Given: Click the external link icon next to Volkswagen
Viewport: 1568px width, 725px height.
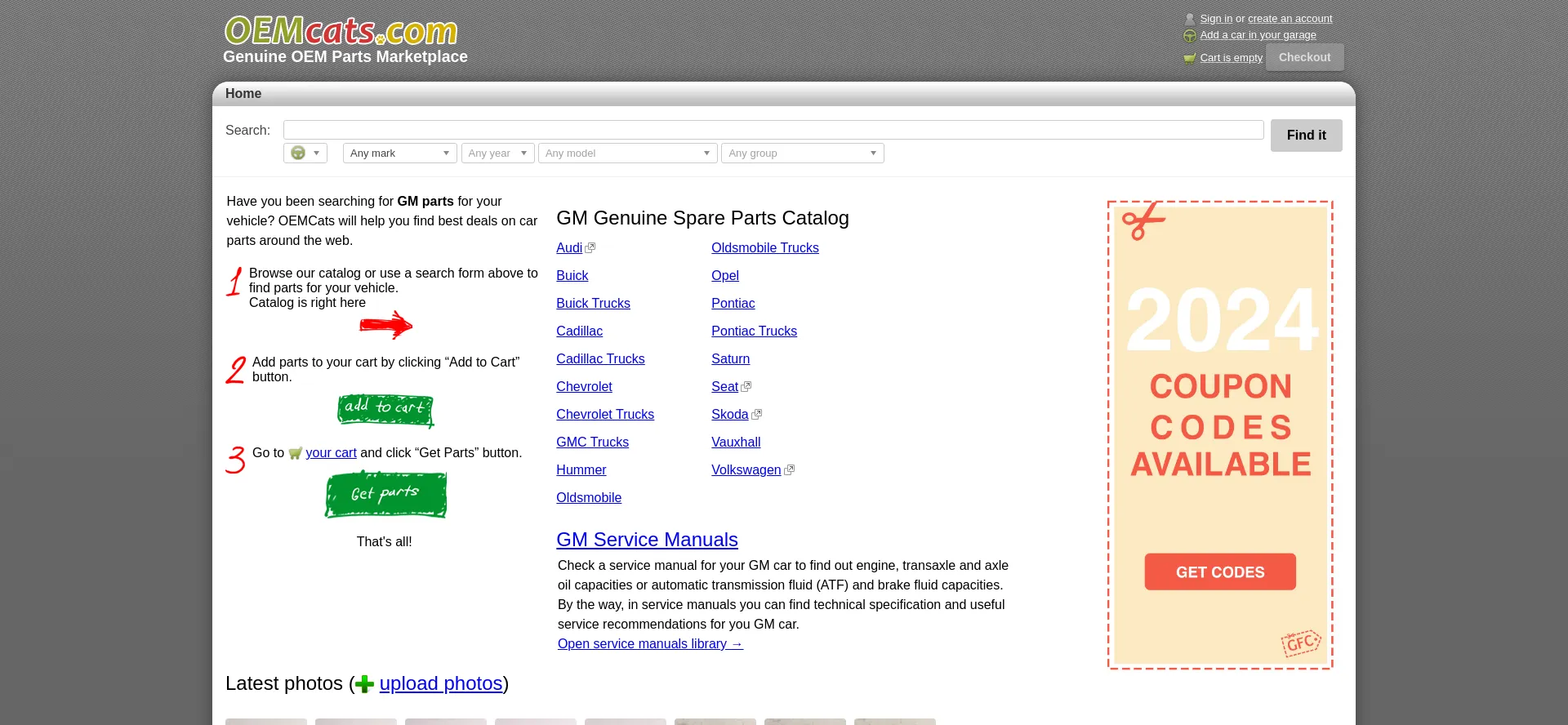Looking at the screenshot, I should coord(789,469).
